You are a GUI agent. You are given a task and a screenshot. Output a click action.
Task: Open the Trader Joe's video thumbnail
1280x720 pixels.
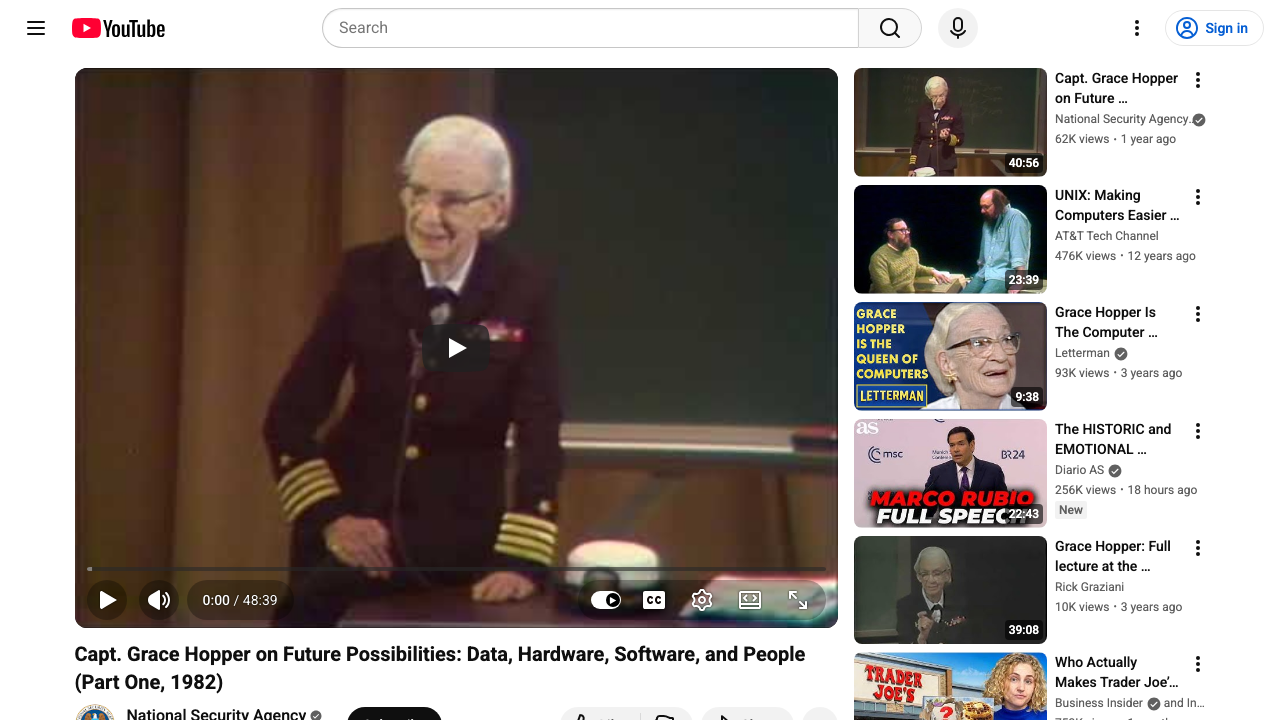[950, 686]
